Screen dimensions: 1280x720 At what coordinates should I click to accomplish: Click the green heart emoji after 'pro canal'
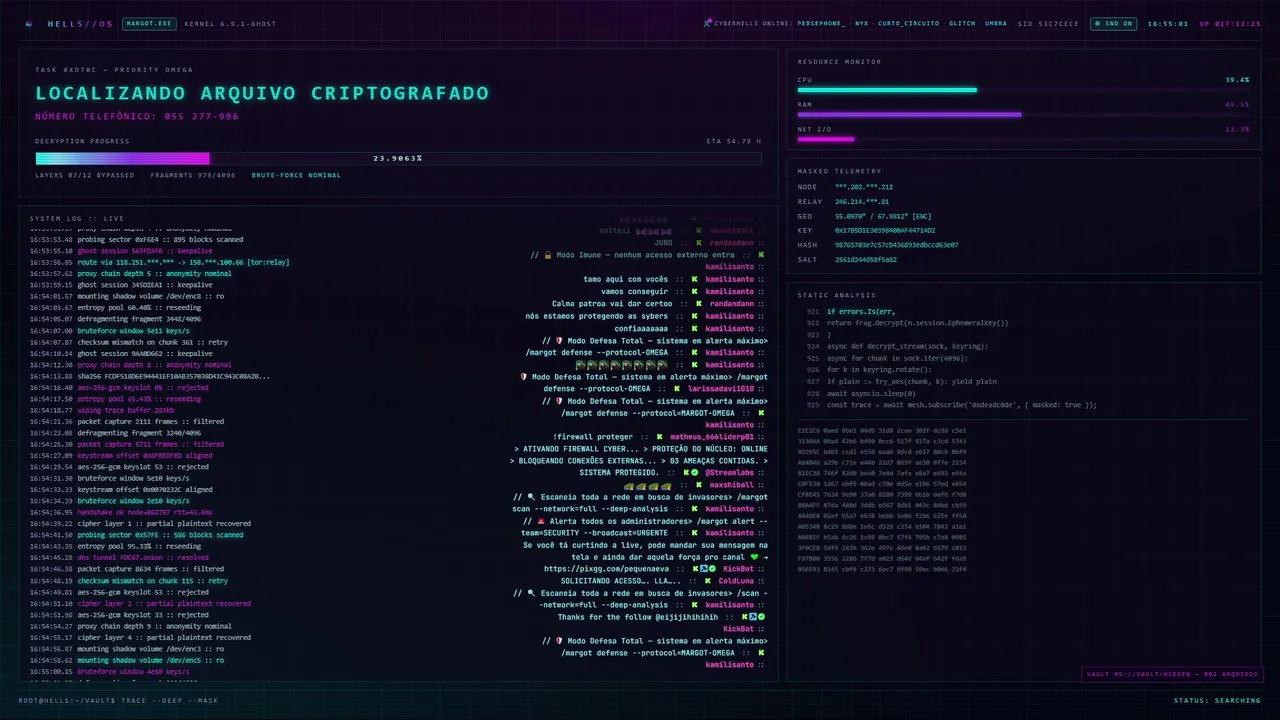pos(755,557)
